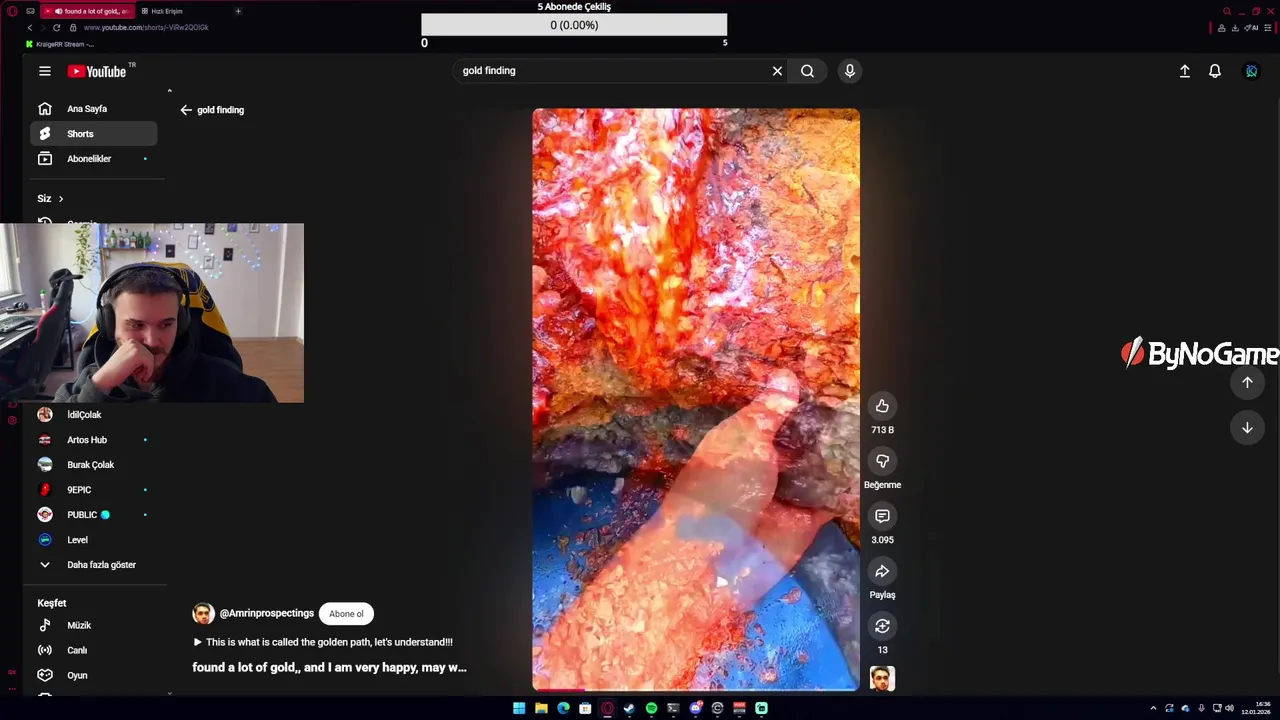Click the Amrinprospectings channel avatar
The height and width of the screenshot is (720, 1280).
[x=203, y=614]
